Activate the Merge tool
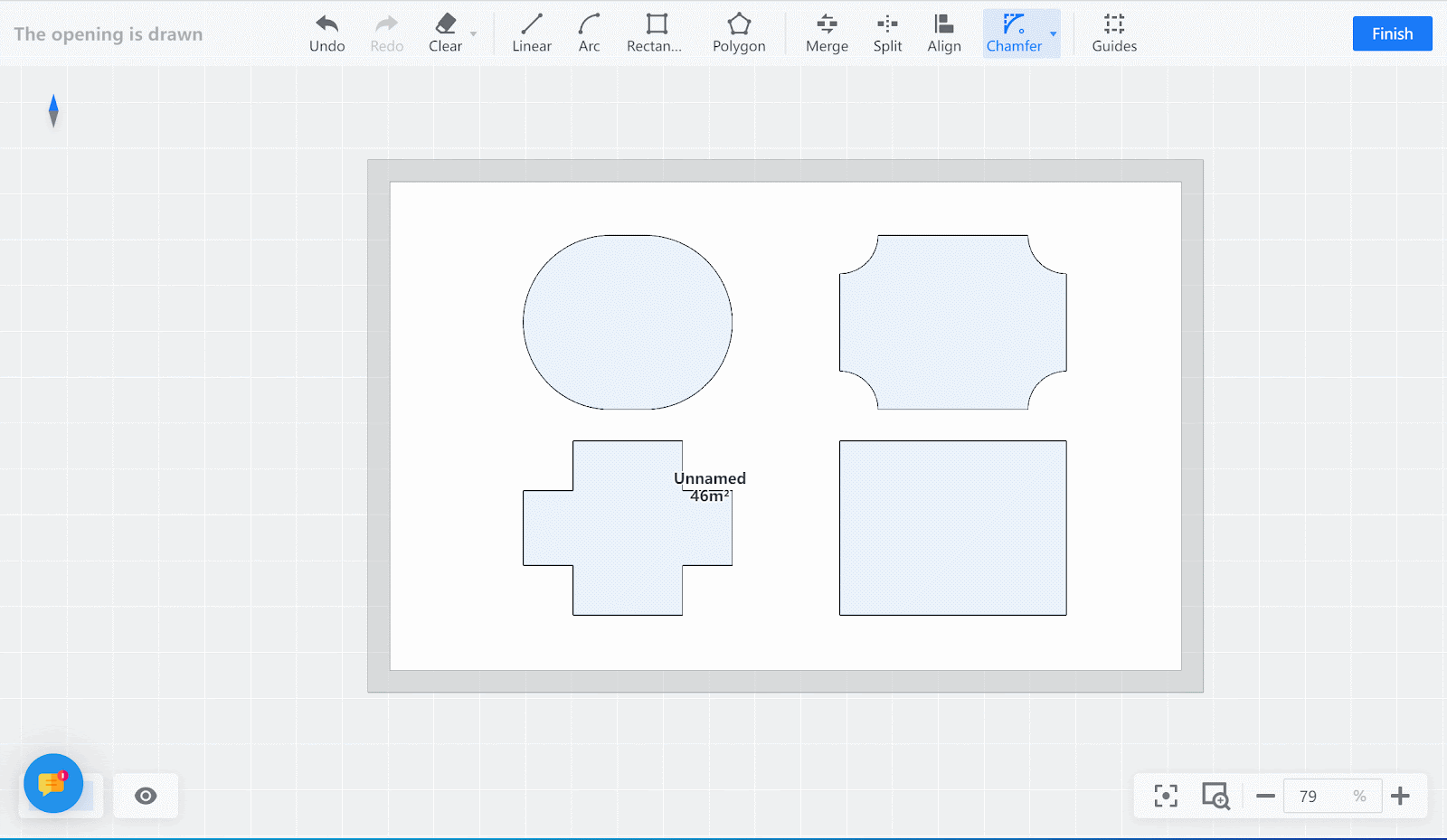 827,33
